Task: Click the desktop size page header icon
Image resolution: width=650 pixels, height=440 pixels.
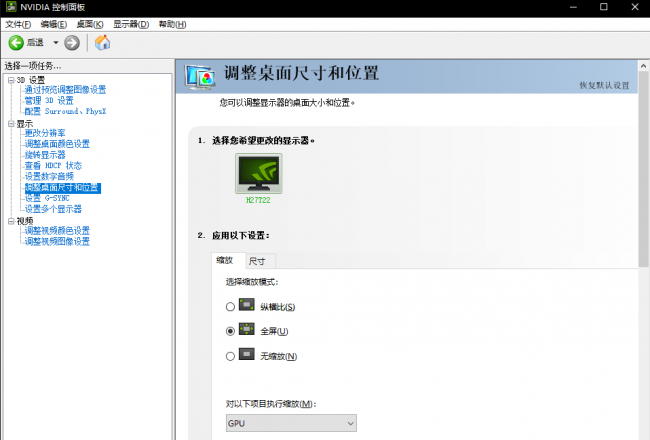Action: tap(200, 77)
